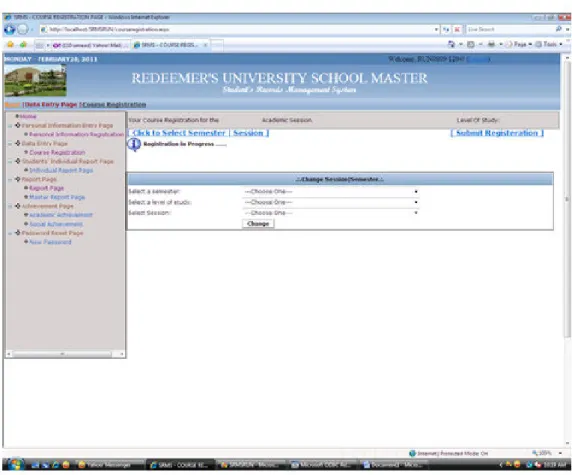Open the Select a level of study dropdown
Image resolution: width=572 pixels, height=475 pixels.
point(331,202)
